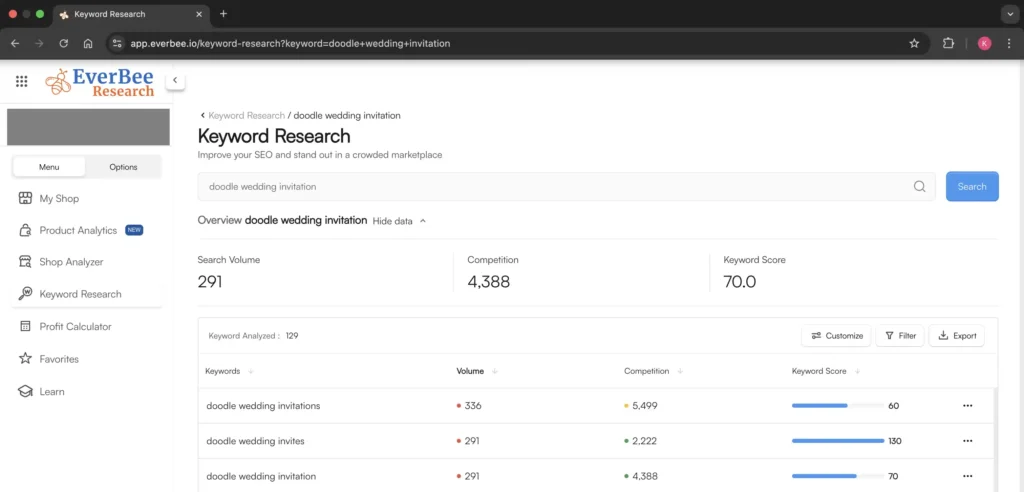Collapse overview with Hide data toggle
1024x492 pixels.
[x=399, y=221]
